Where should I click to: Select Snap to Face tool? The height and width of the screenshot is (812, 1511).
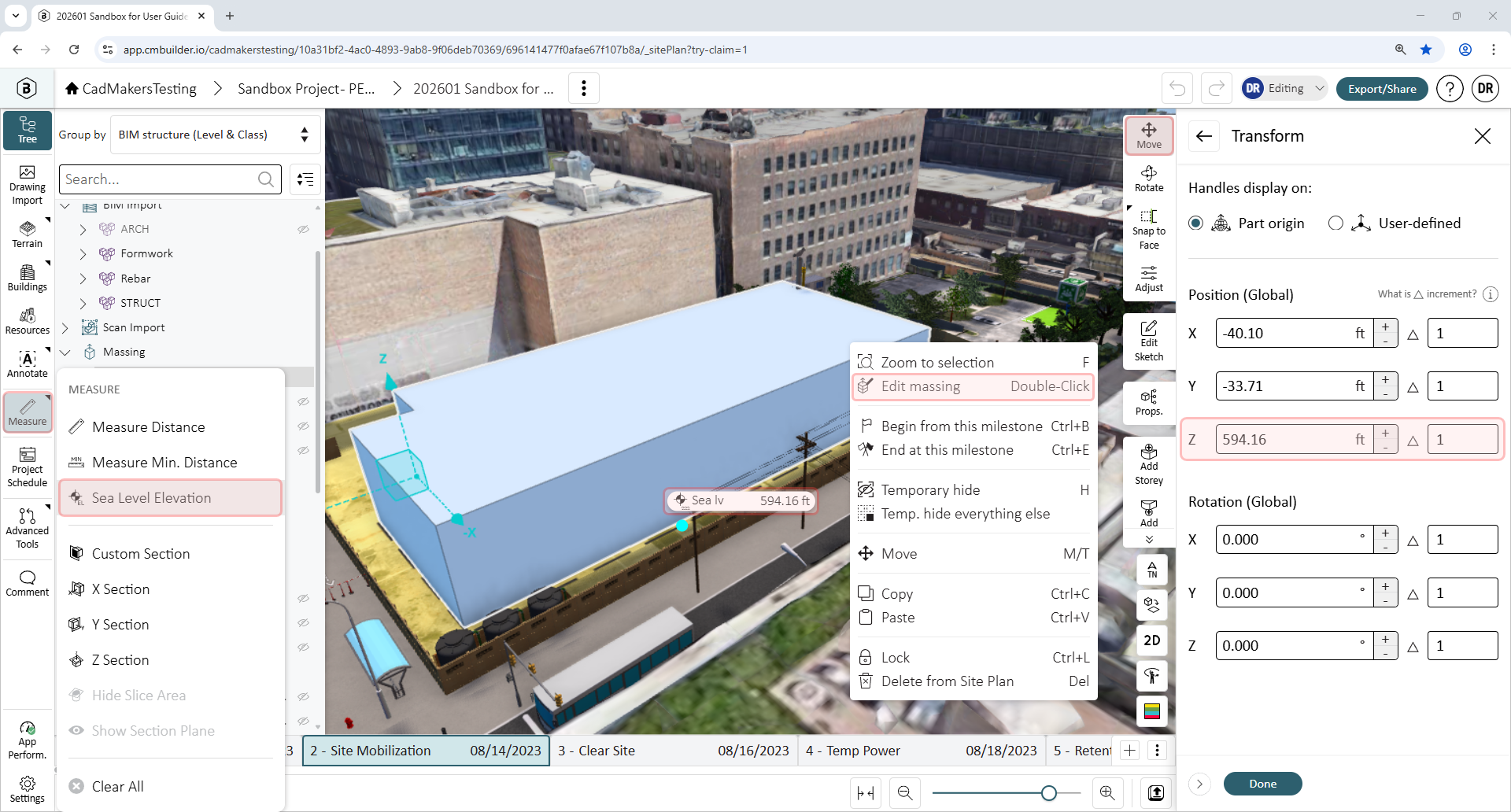(1149, 229)
